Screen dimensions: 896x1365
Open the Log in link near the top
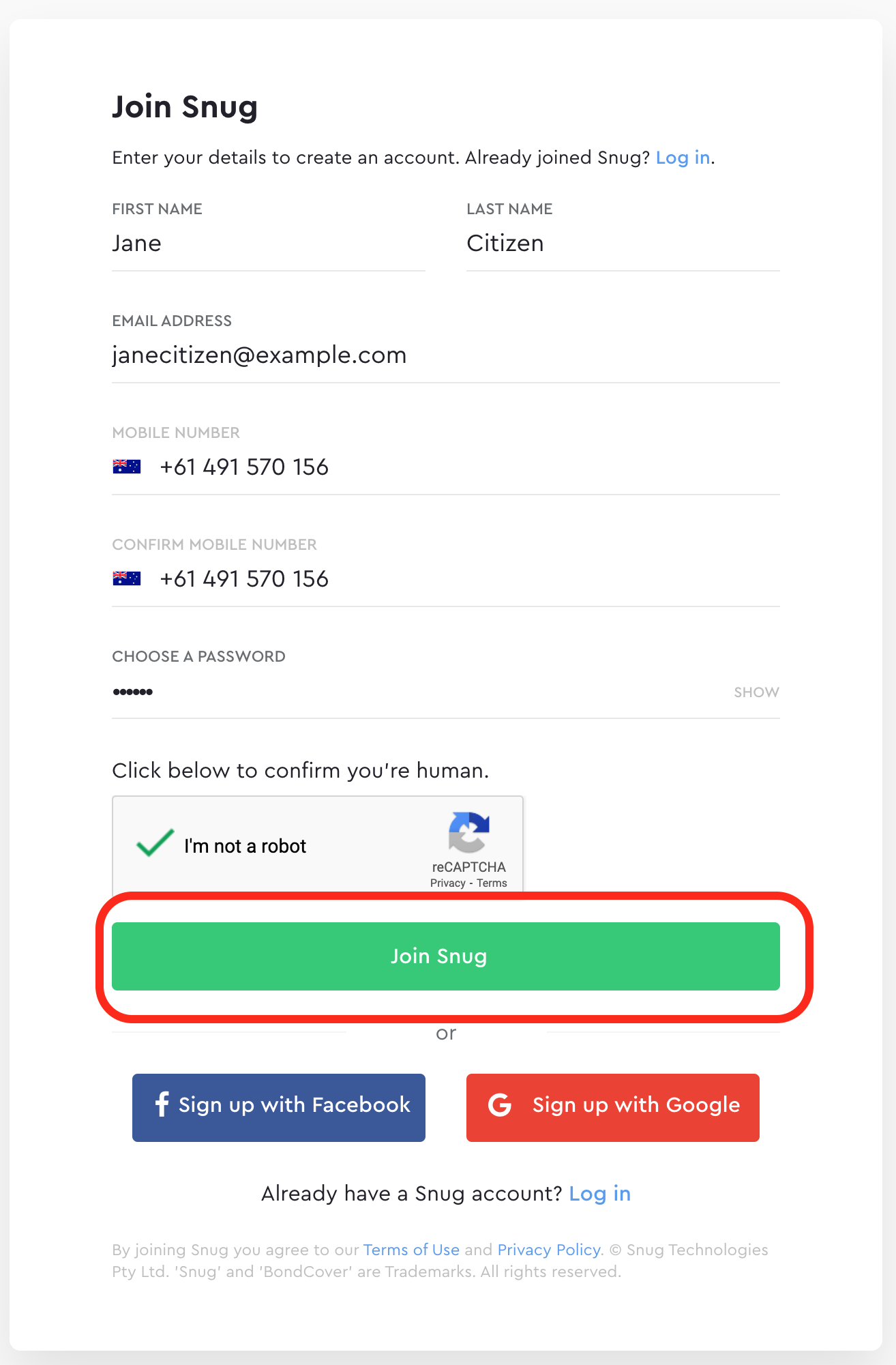(681, 158)
